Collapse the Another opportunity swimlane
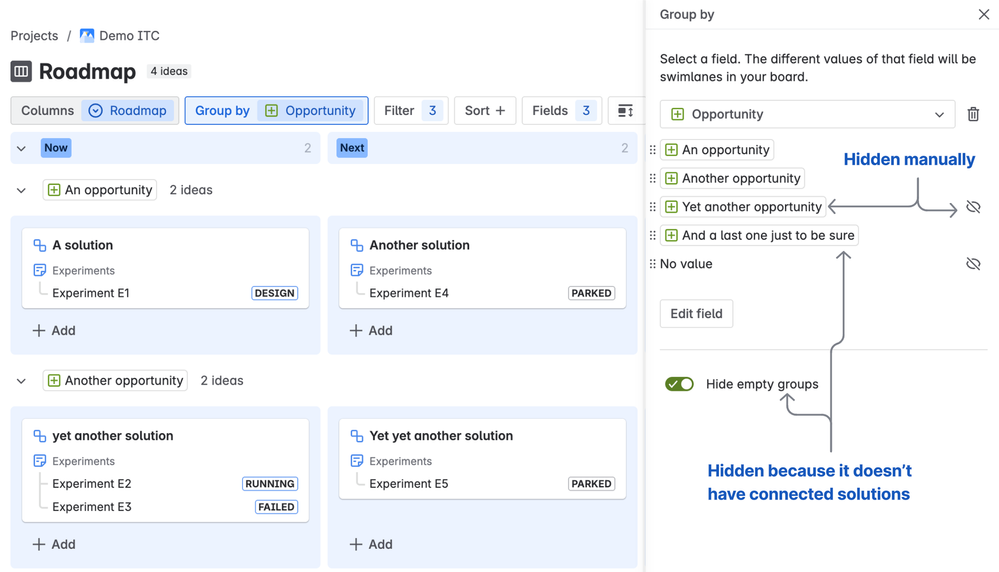 [x=21, y=381]
